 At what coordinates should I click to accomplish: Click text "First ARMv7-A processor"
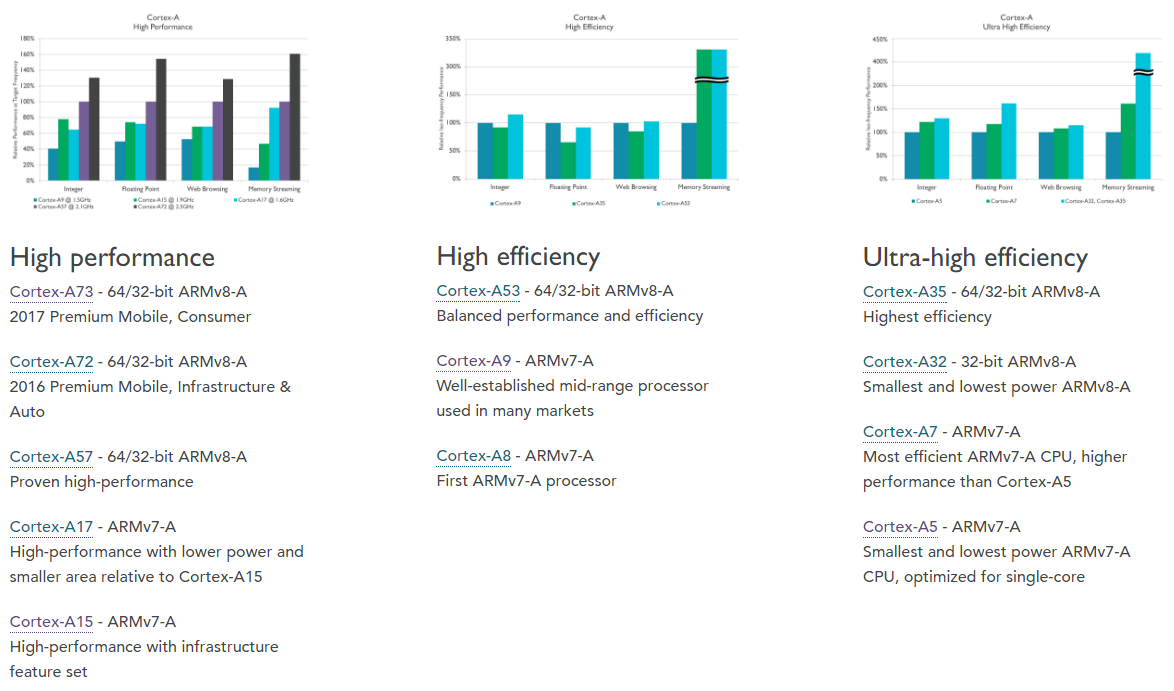(526, 481)
